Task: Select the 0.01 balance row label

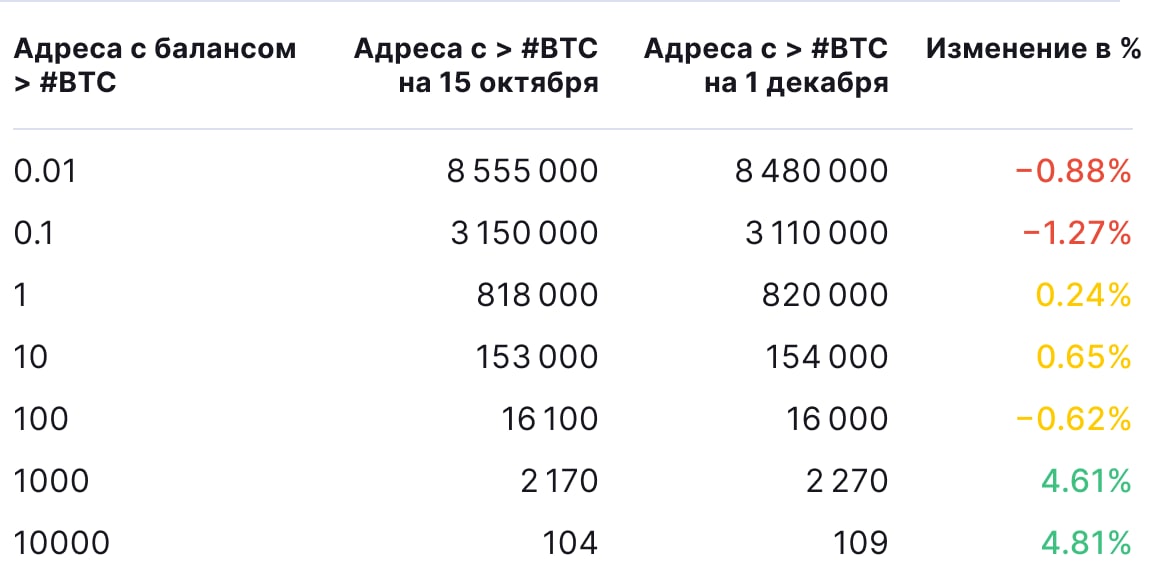Action: (45, 171)
